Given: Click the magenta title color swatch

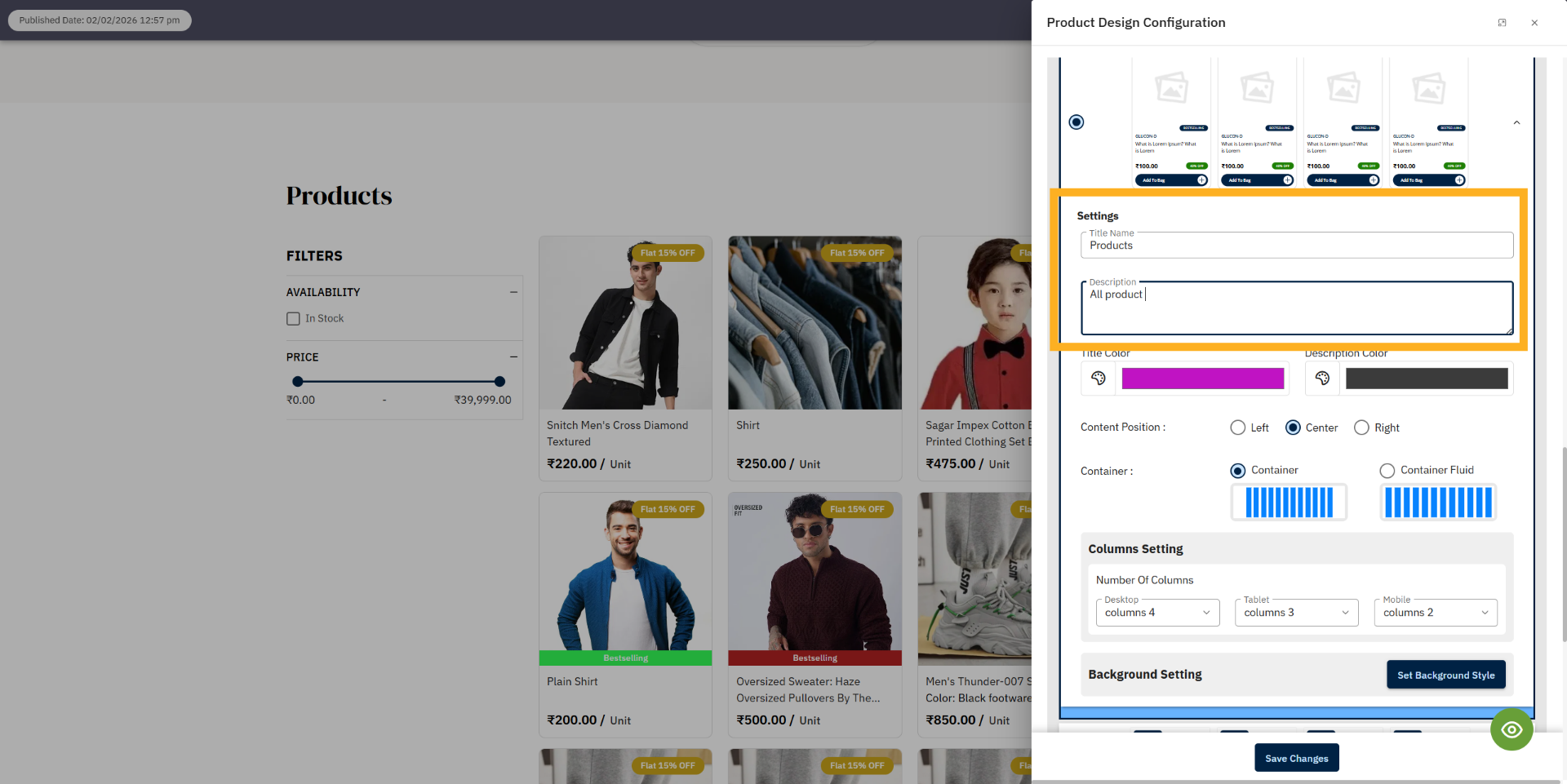Looking at the screenshot, I should (1202, 379).
